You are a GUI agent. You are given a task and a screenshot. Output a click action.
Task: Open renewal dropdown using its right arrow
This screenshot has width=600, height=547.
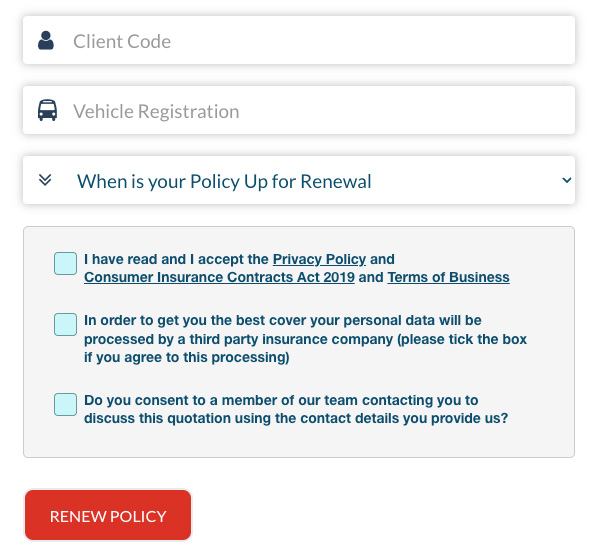tap(566, 181)
